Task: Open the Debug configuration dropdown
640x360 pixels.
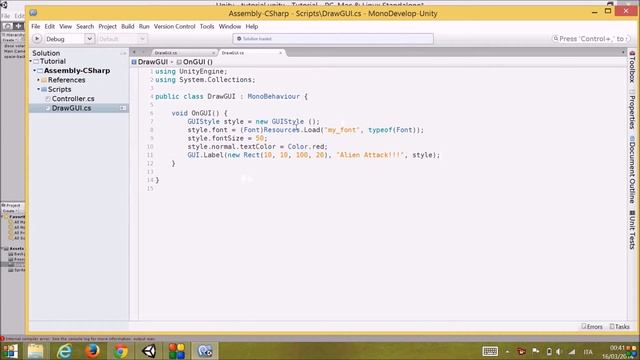Action: 69,39
